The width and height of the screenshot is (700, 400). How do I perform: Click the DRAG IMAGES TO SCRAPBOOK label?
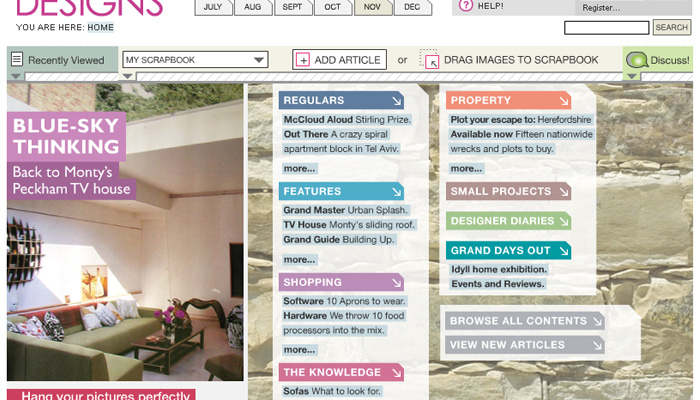[521, 60]
